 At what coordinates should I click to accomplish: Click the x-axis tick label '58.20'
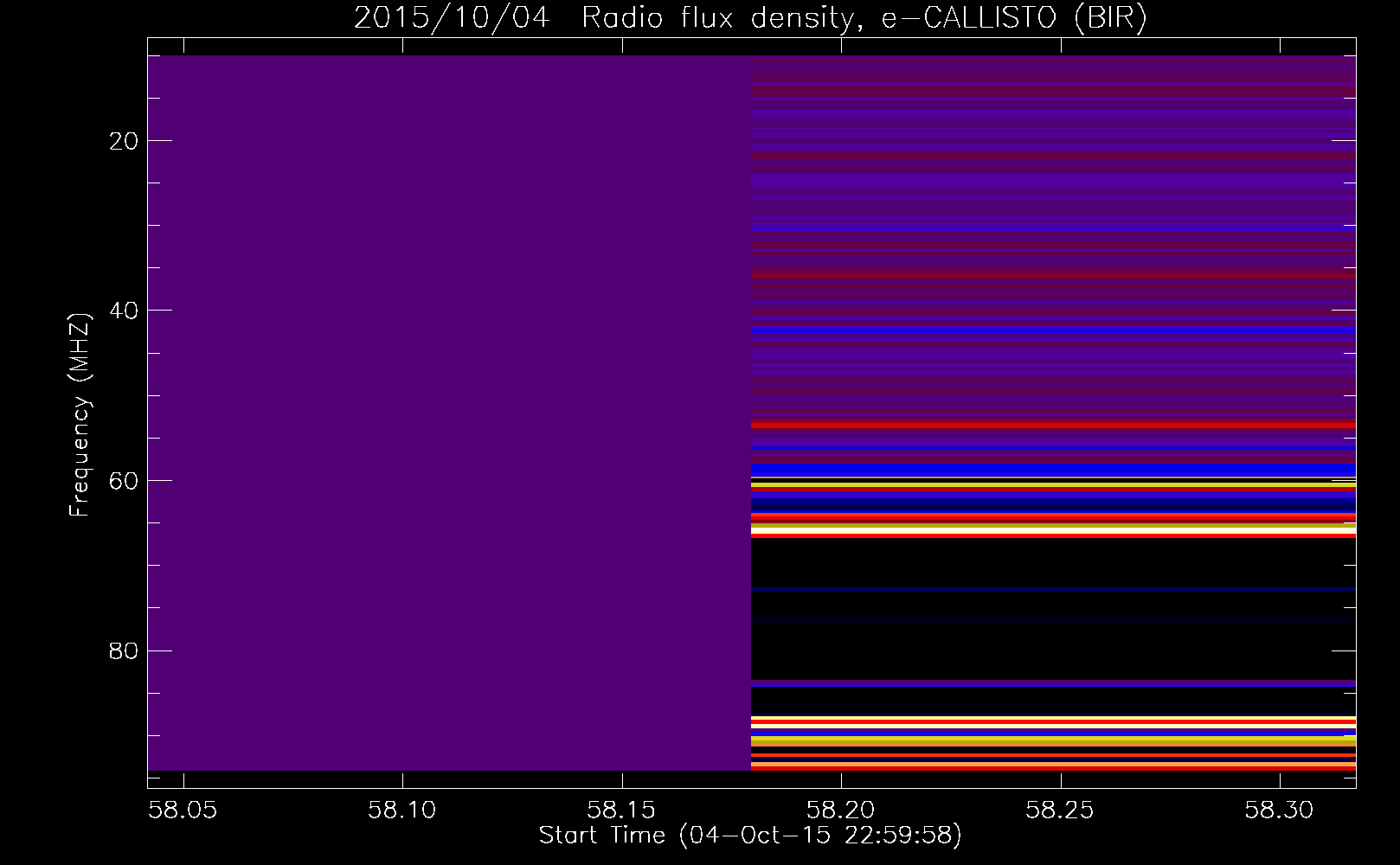coord(841,811)
